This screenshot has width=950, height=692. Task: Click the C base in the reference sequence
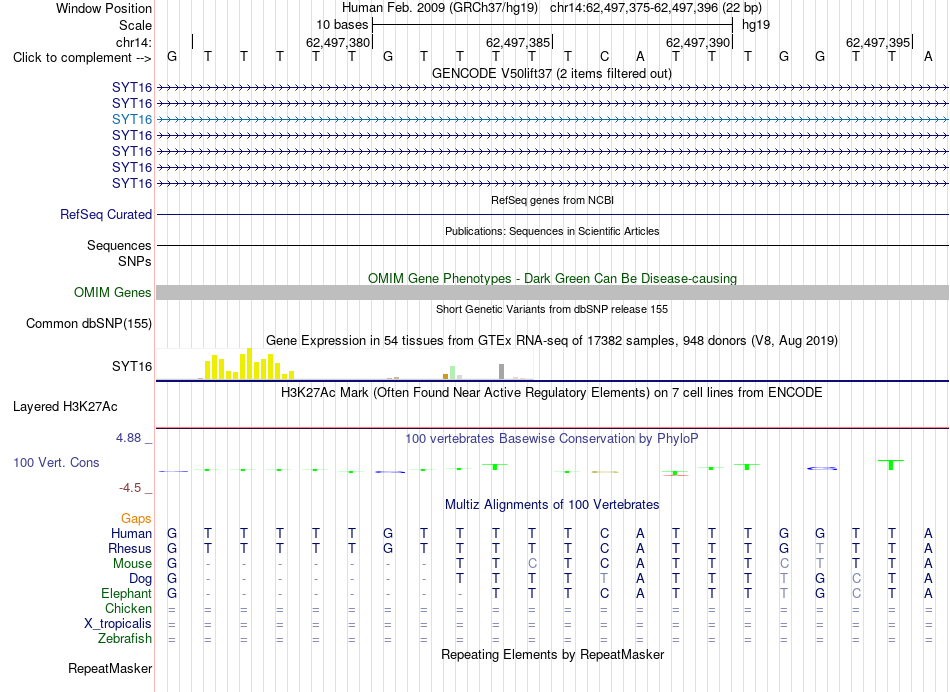604,57
